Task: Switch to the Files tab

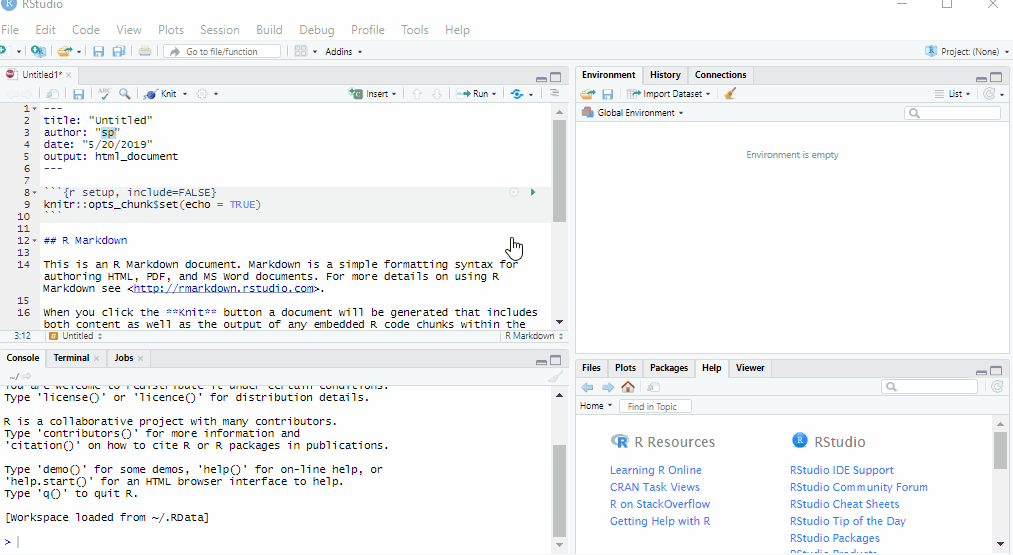Action: click(x=591, y=368)
